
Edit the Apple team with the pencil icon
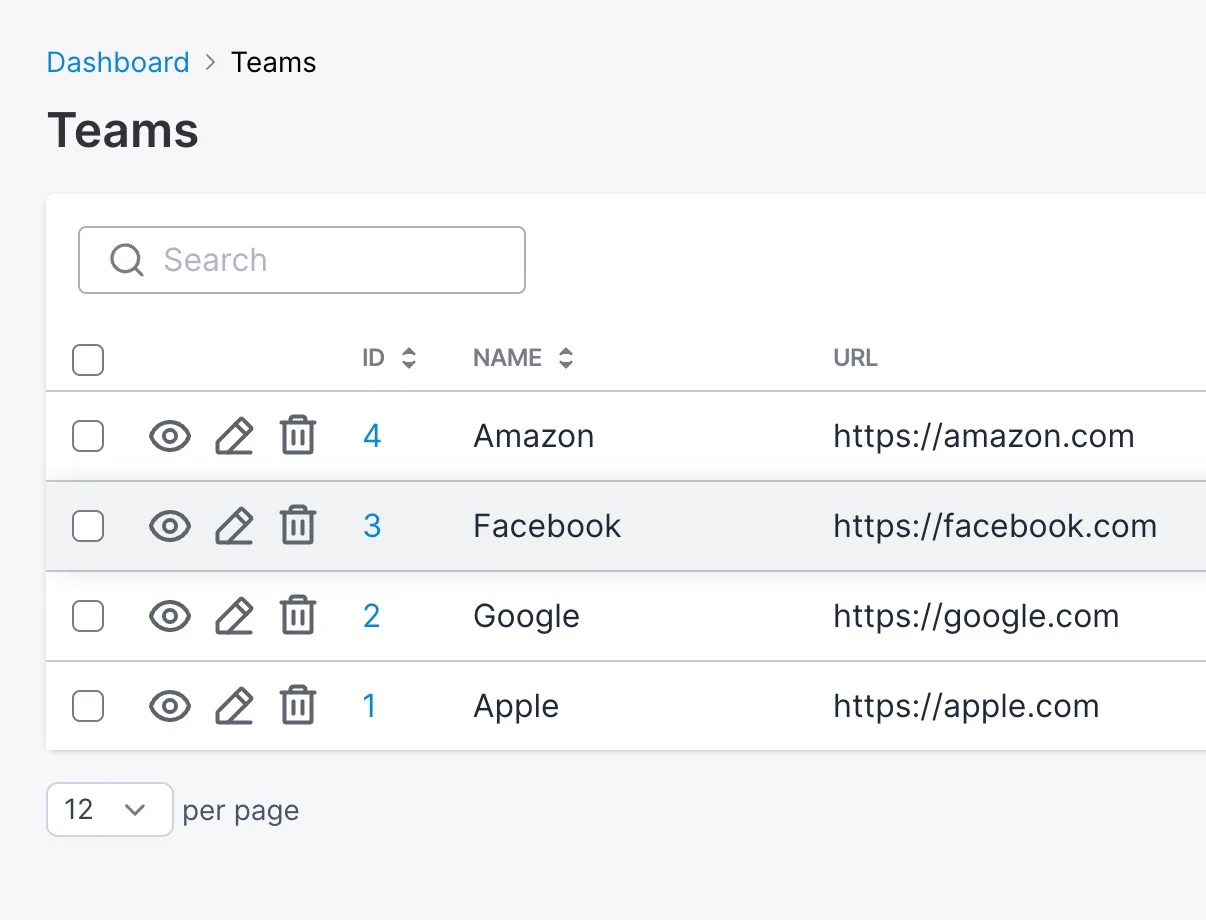(234, 706)
